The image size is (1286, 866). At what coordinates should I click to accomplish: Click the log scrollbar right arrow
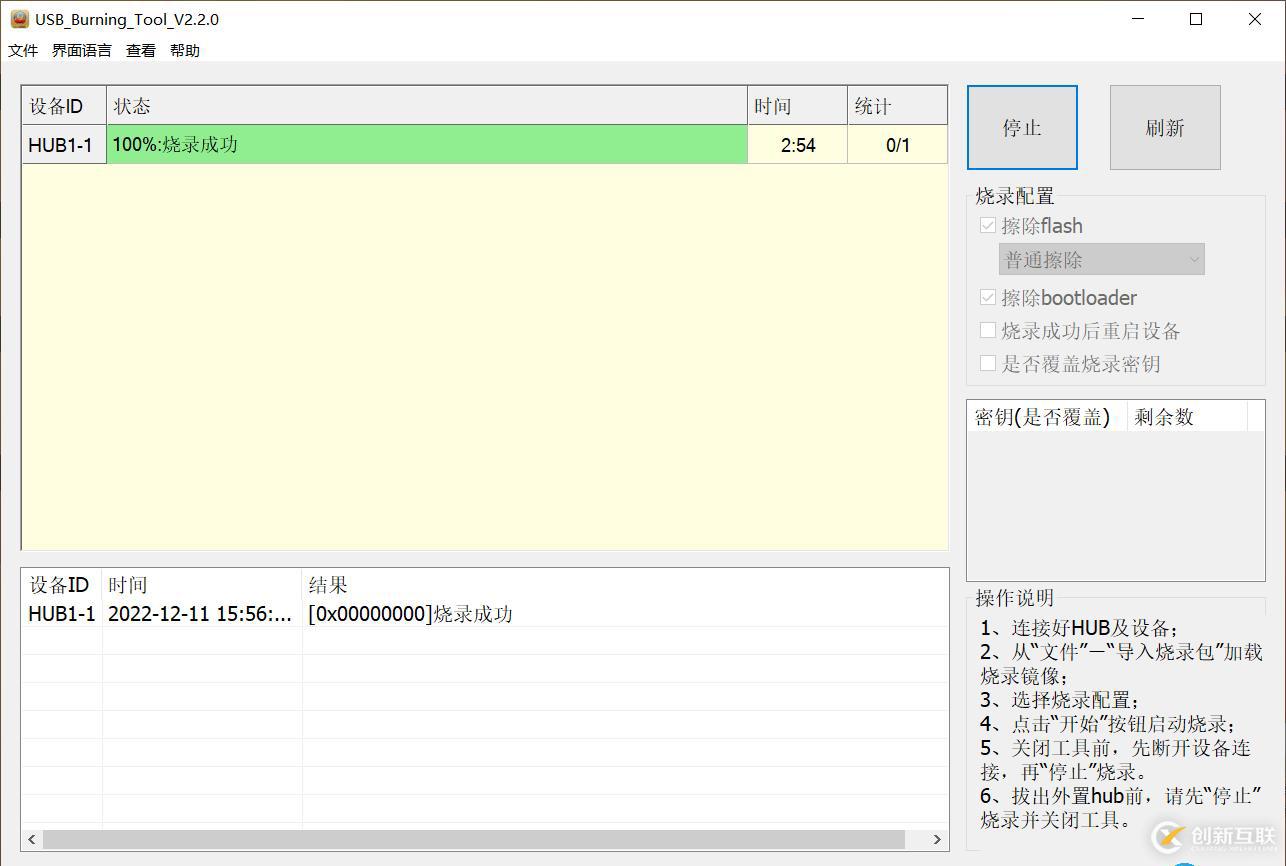point(937,839)
